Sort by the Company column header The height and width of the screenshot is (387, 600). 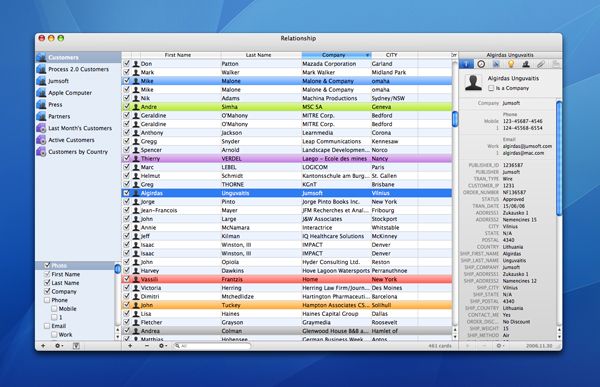tap(336, 55)
